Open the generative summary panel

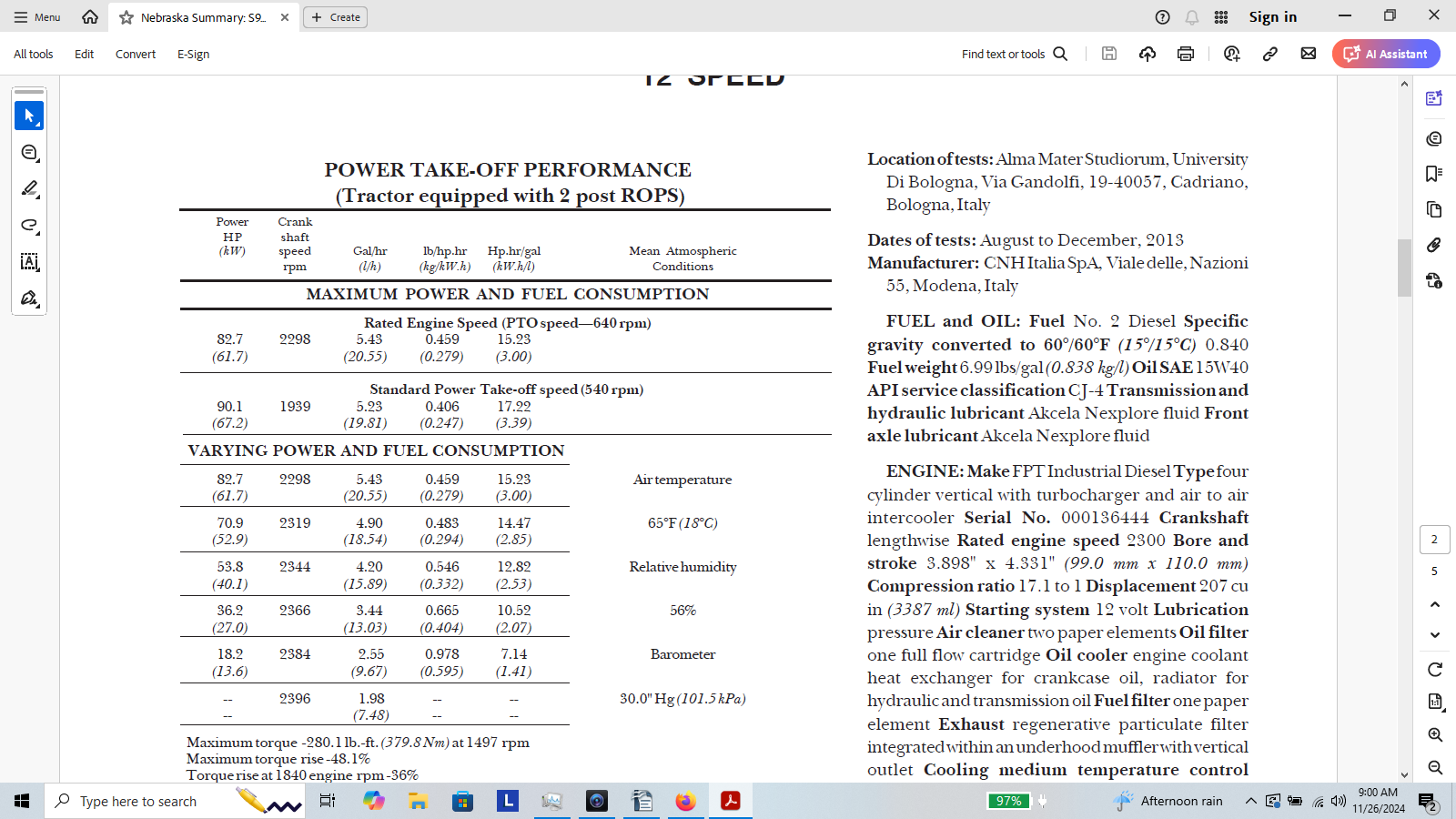(1434, 98)
